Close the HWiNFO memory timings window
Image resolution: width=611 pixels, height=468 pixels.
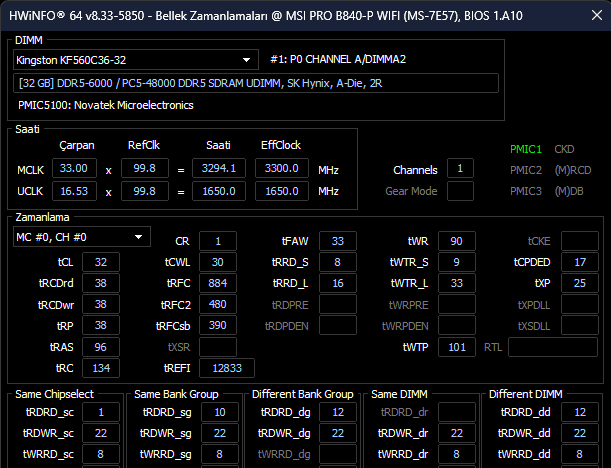[x=597, y=15]
